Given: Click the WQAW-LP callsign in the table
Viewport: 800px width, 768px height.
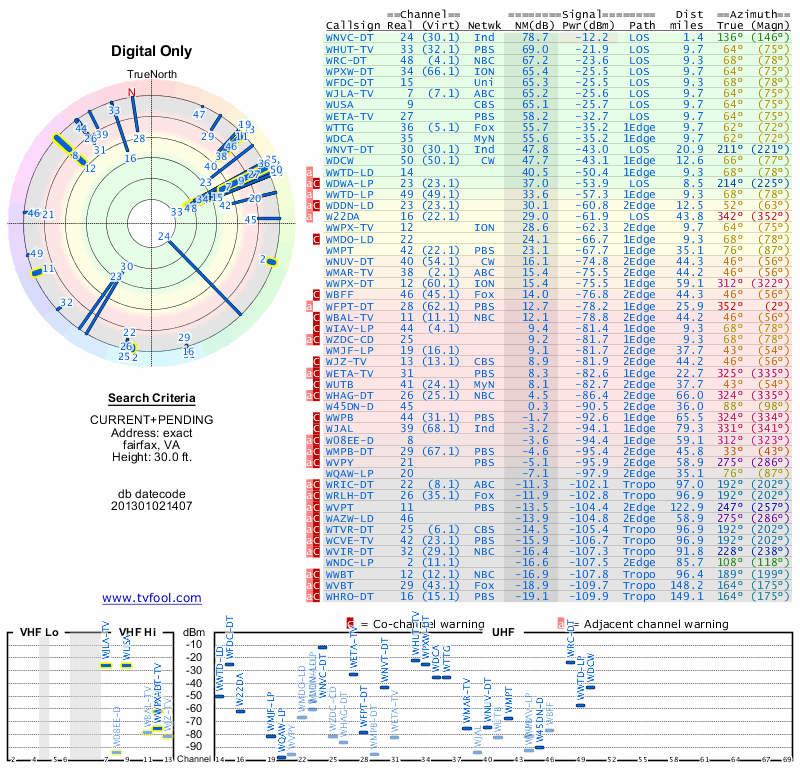Looking at the screenshot, I should pyautogui.click(x=349, y=474).
